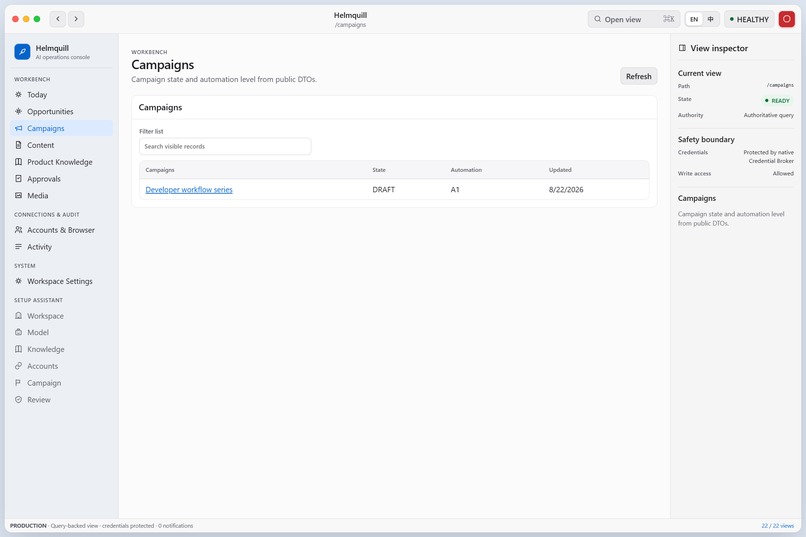Focus the Search visible records field
This screenshot has height=537, width=806.
click(x=225, y=146)
